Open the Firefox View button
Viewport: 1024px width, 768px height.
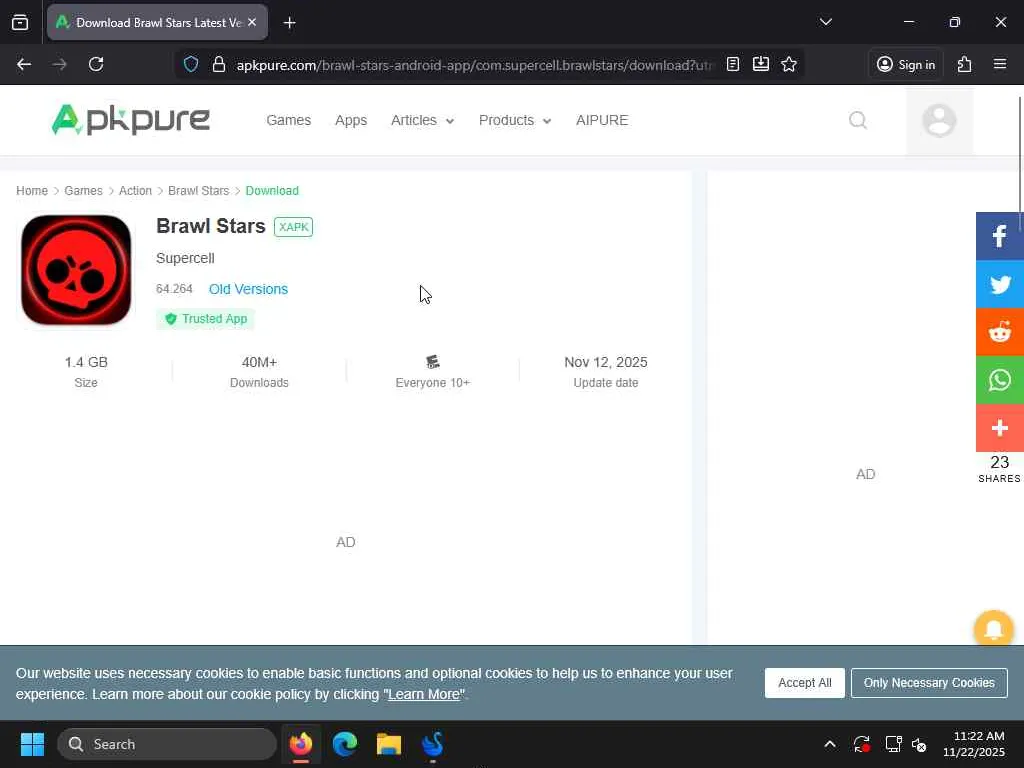pos(20,23)
